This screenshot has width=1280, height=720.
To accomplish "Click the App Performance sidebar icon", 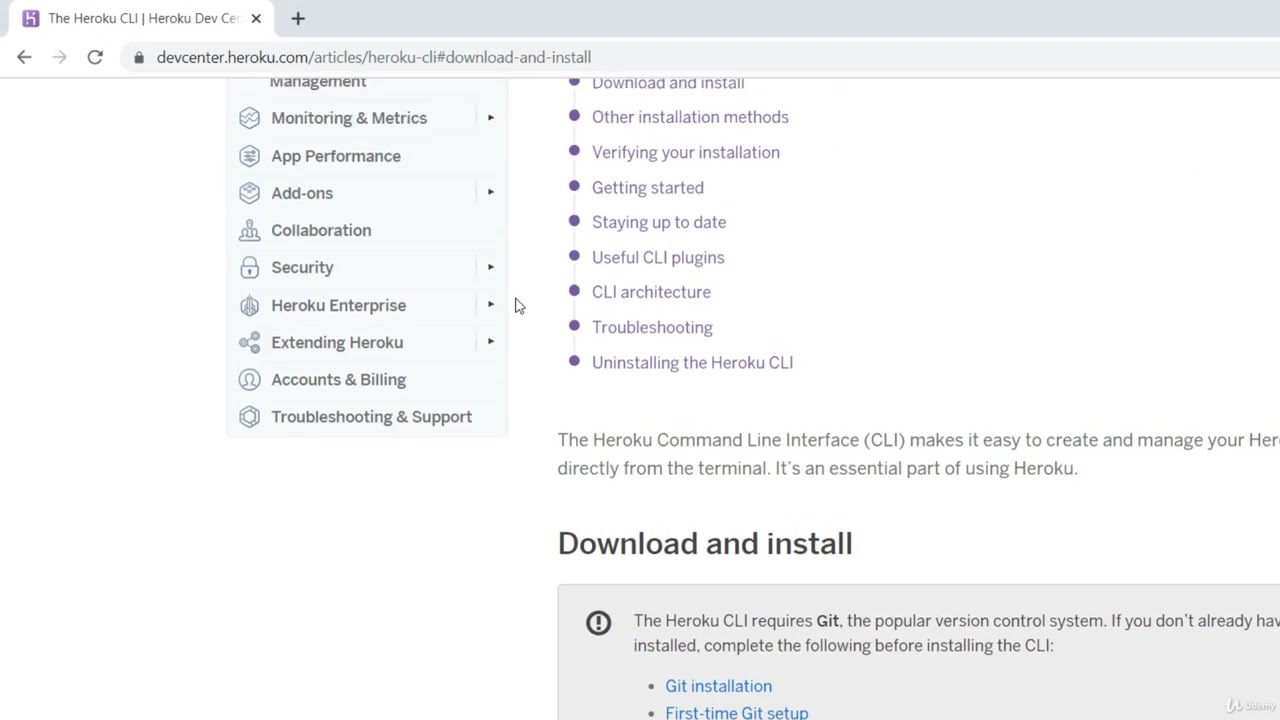I will coord(249,156).
